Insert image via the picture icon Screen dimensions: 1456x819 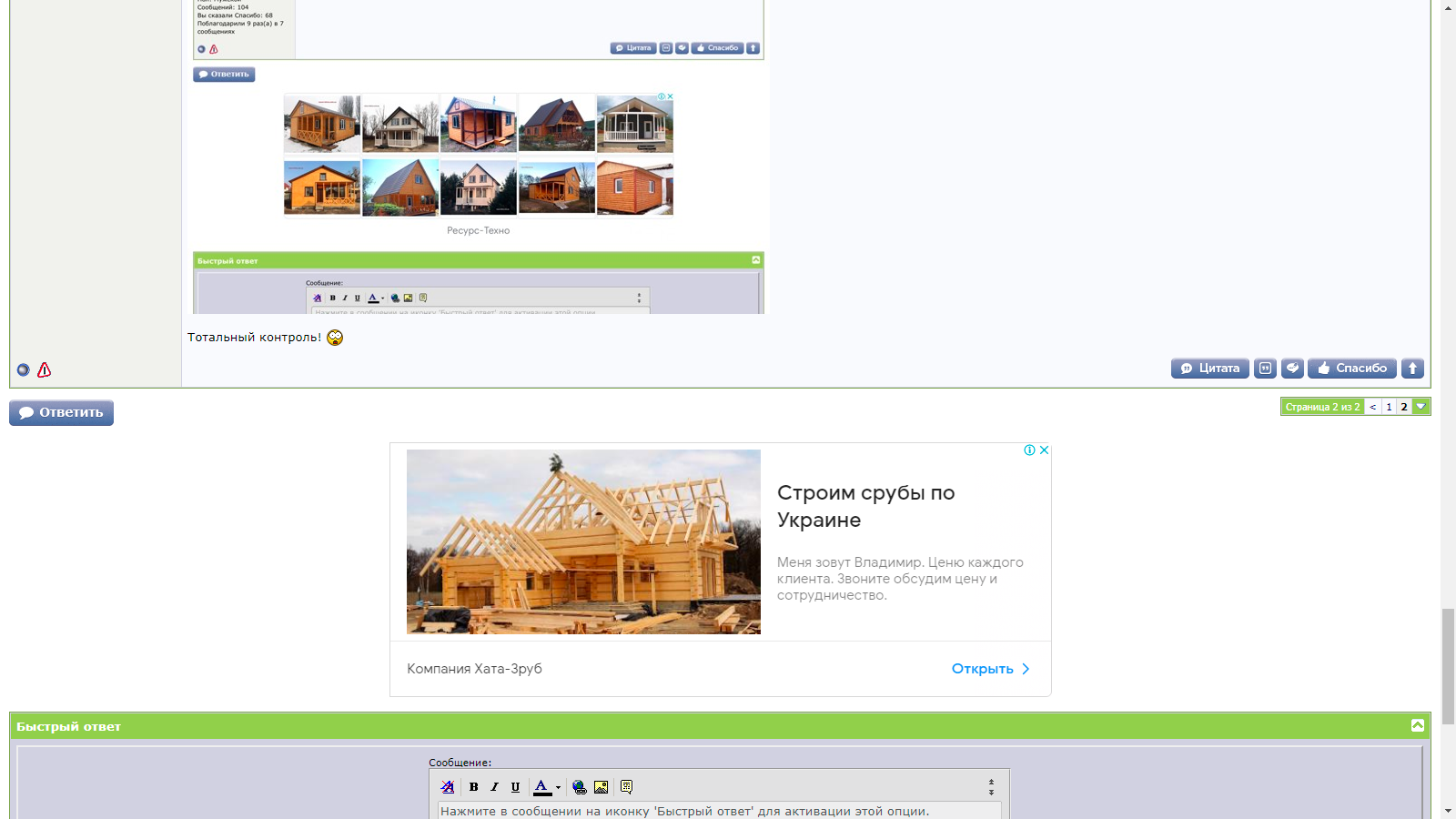(601, 787)
